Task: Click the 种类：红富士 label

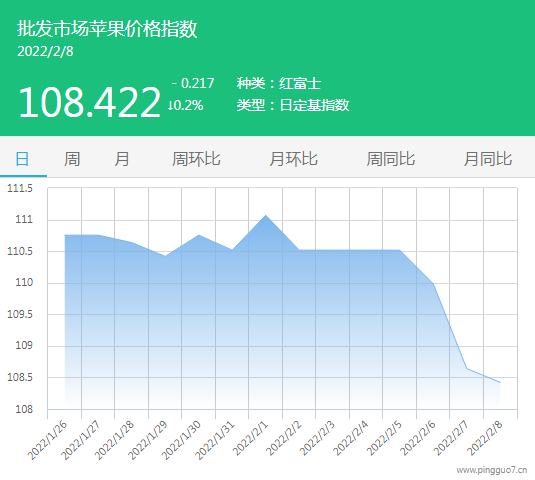Action: coord(279,83)
